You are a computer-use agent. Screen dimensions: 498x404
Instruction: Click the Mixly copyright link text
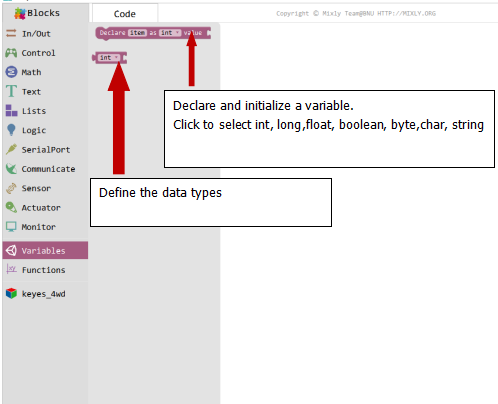tap(356, 13)
